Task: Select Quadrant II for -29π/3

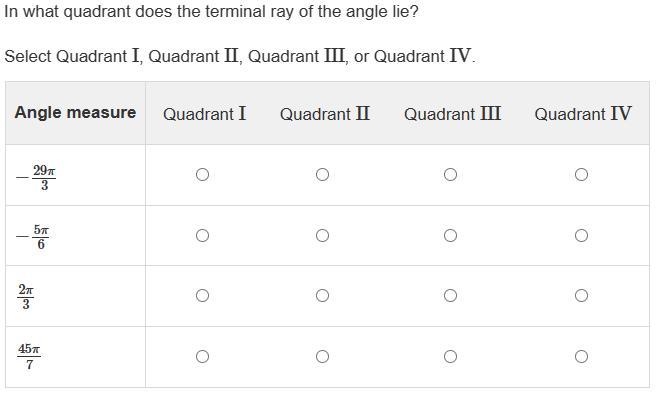Action: [322, 175]
